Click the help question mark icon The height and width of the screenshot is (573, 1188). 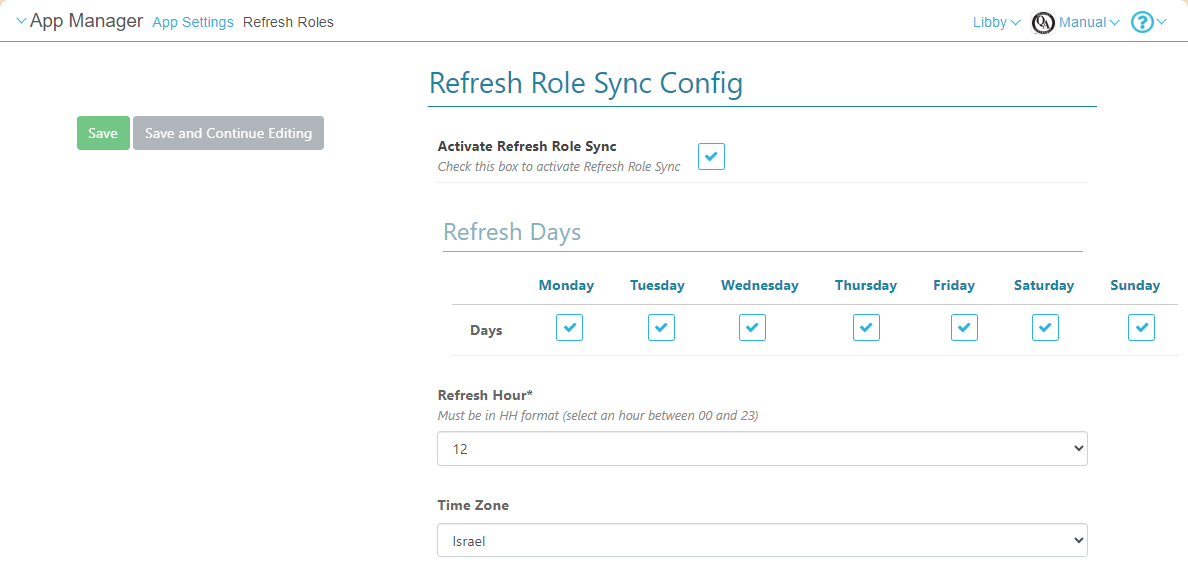pos(1142,22)
